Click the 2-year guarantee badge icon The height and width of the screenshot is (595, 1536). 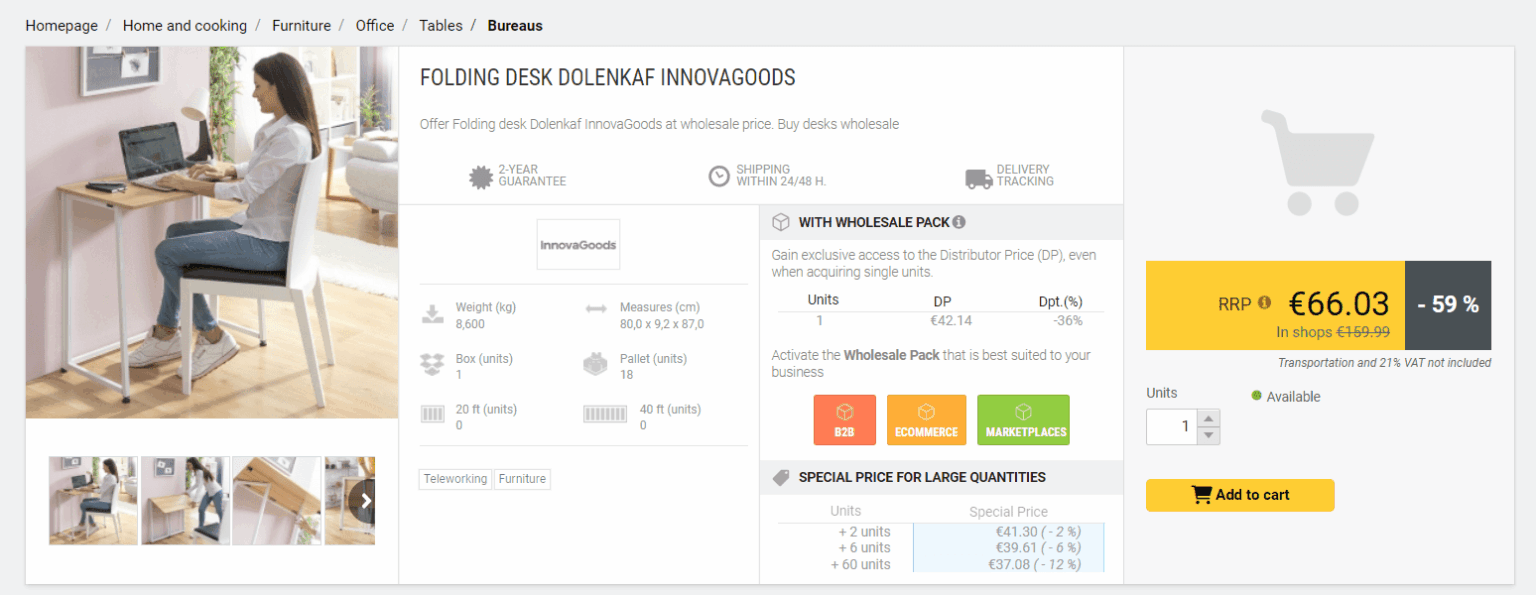(x=480, y=176)
